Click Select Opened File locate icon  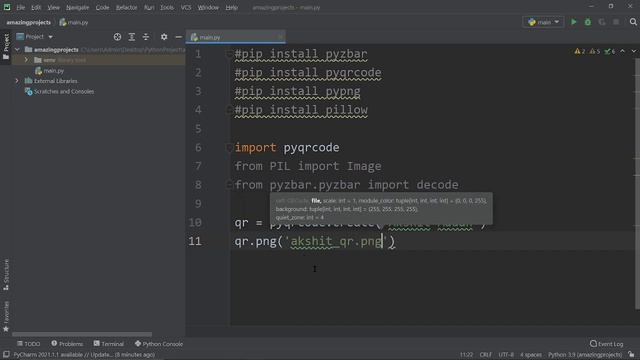(x=117, y=37)
